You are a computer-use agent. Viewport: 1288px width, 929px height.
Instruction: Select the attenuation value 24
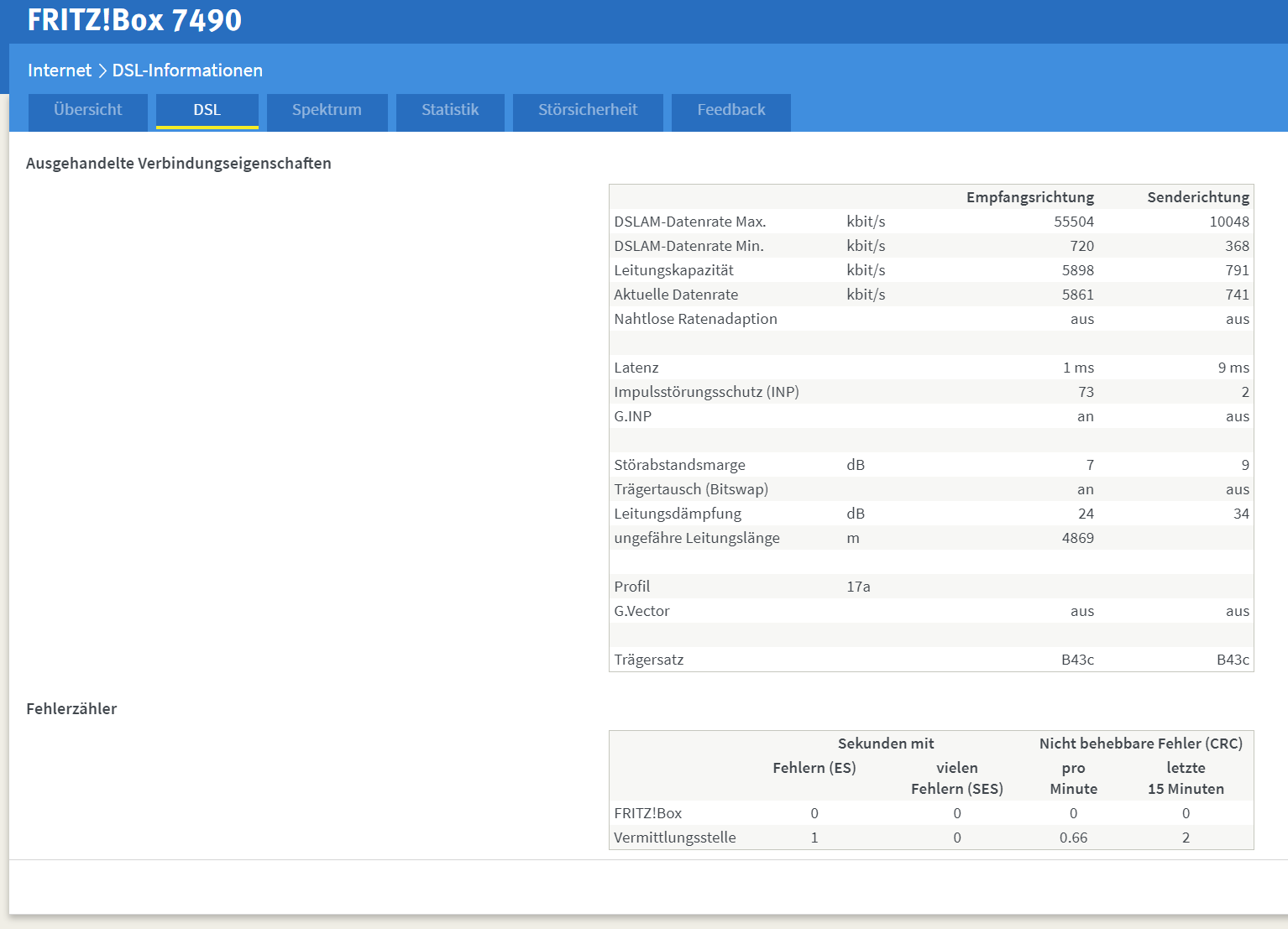pyautogui.click(x=1086, y=514)
